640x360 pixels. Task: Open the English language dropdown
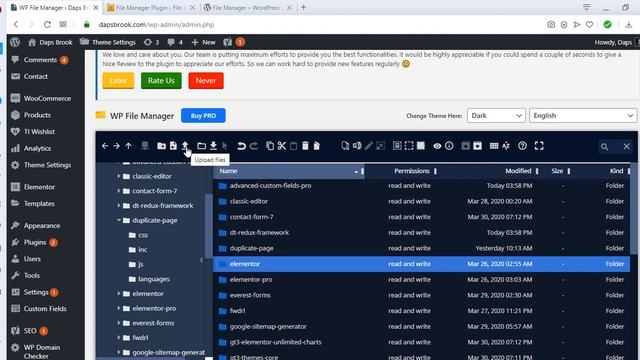coord(583,116)
